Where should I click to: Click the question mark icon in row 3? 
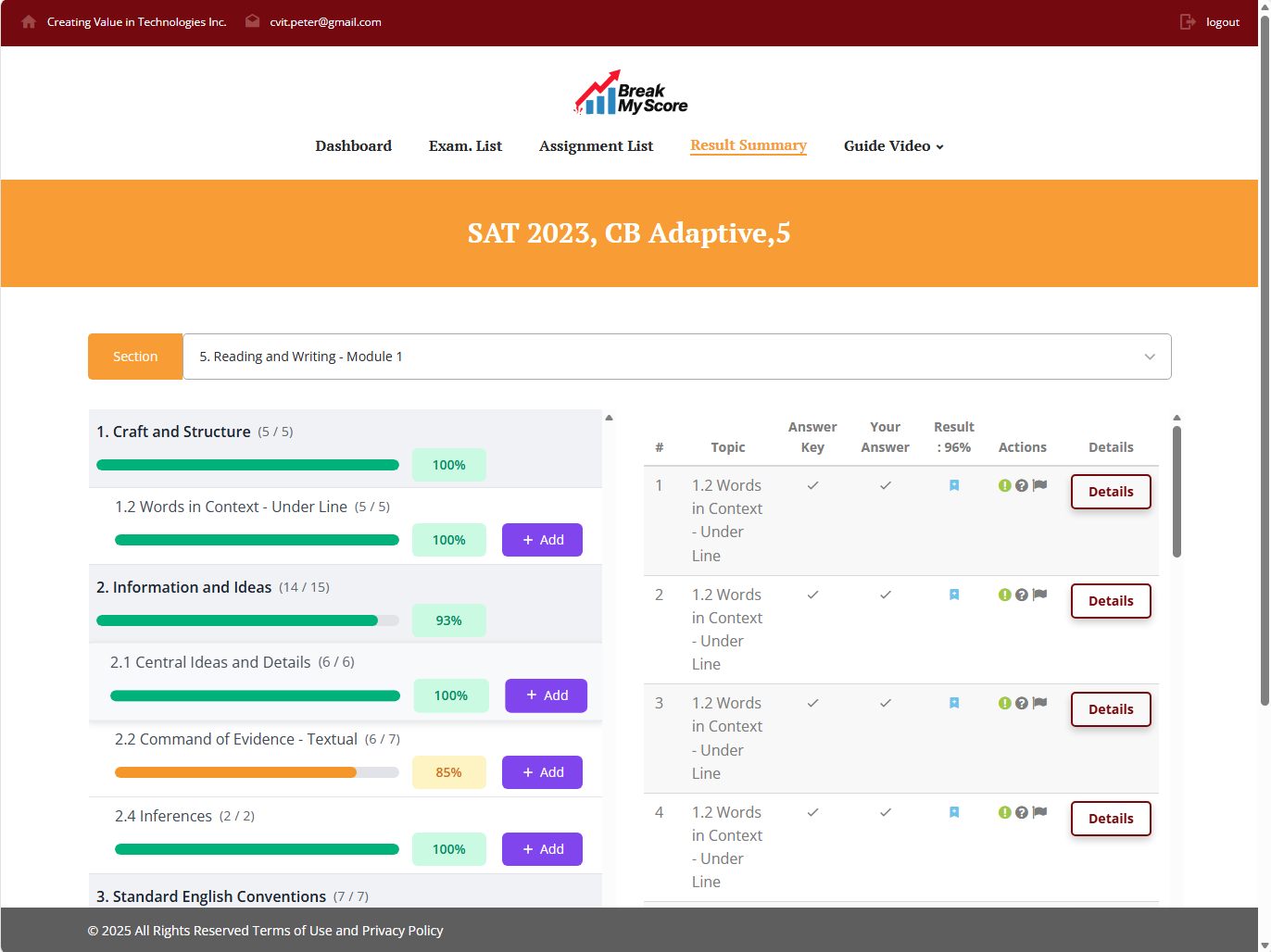(x=1022, y=704)
